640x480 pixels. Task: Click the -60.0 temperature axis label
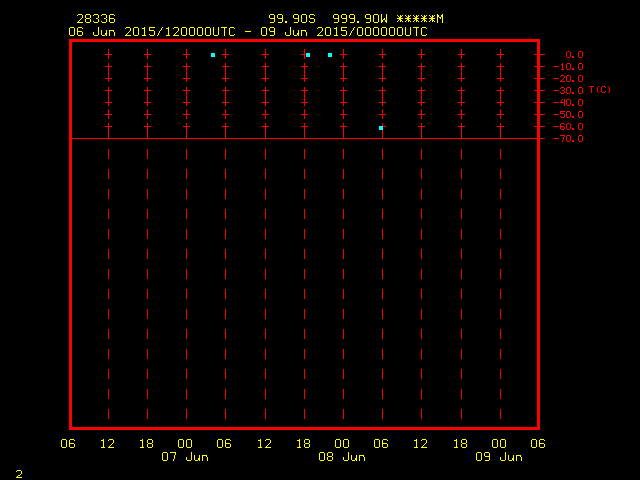(569, 127)
